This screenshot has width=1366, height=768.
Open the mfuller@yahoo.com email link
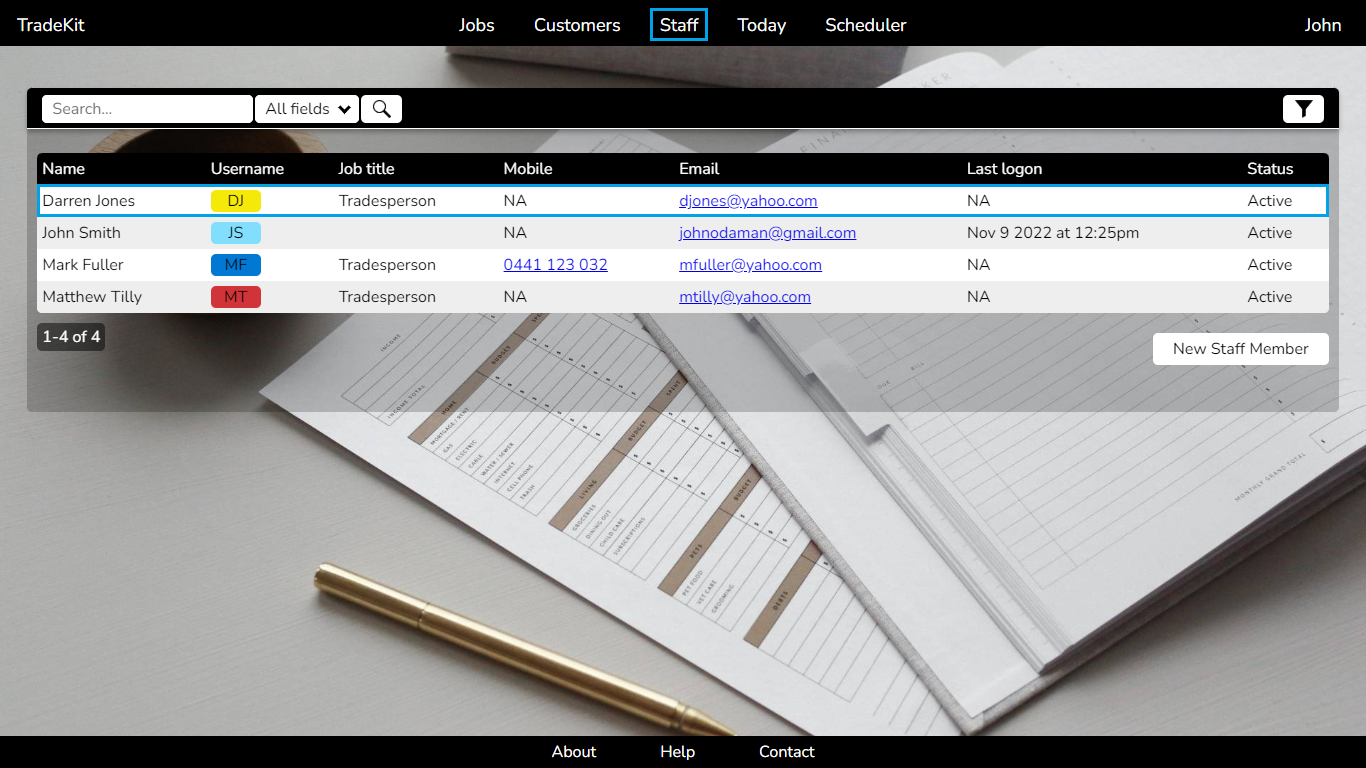tap(750, 265)
